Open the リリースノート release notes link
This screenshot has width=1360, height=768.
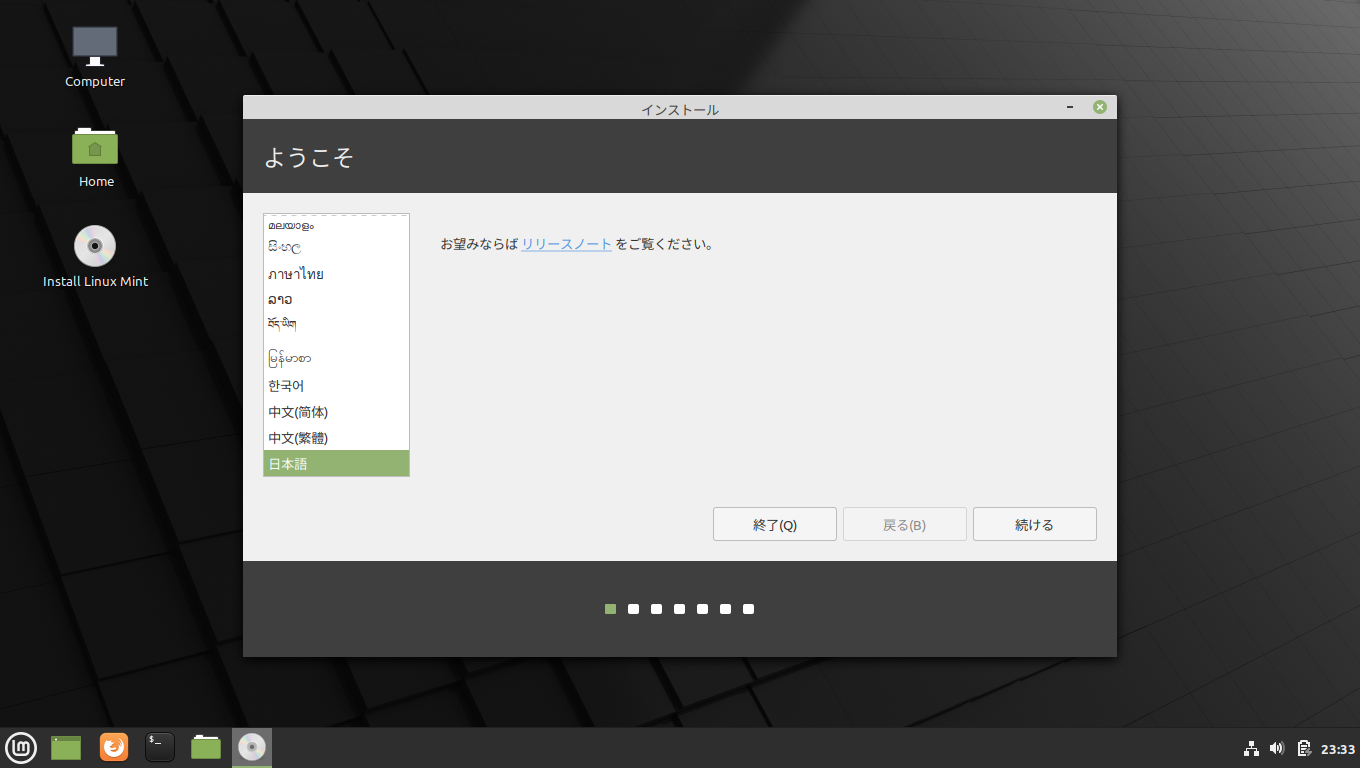pyautogui.click(x=567, y=244)
